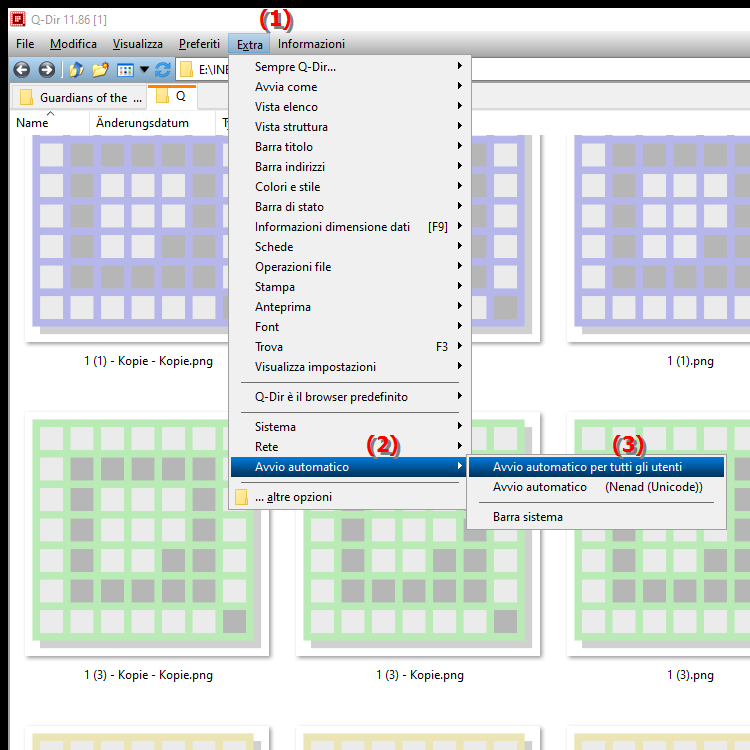Click file name 1 (1) - Kopie - Kopie.png
Viewport: 750px width, 750px height.
[x=148, y=361]
